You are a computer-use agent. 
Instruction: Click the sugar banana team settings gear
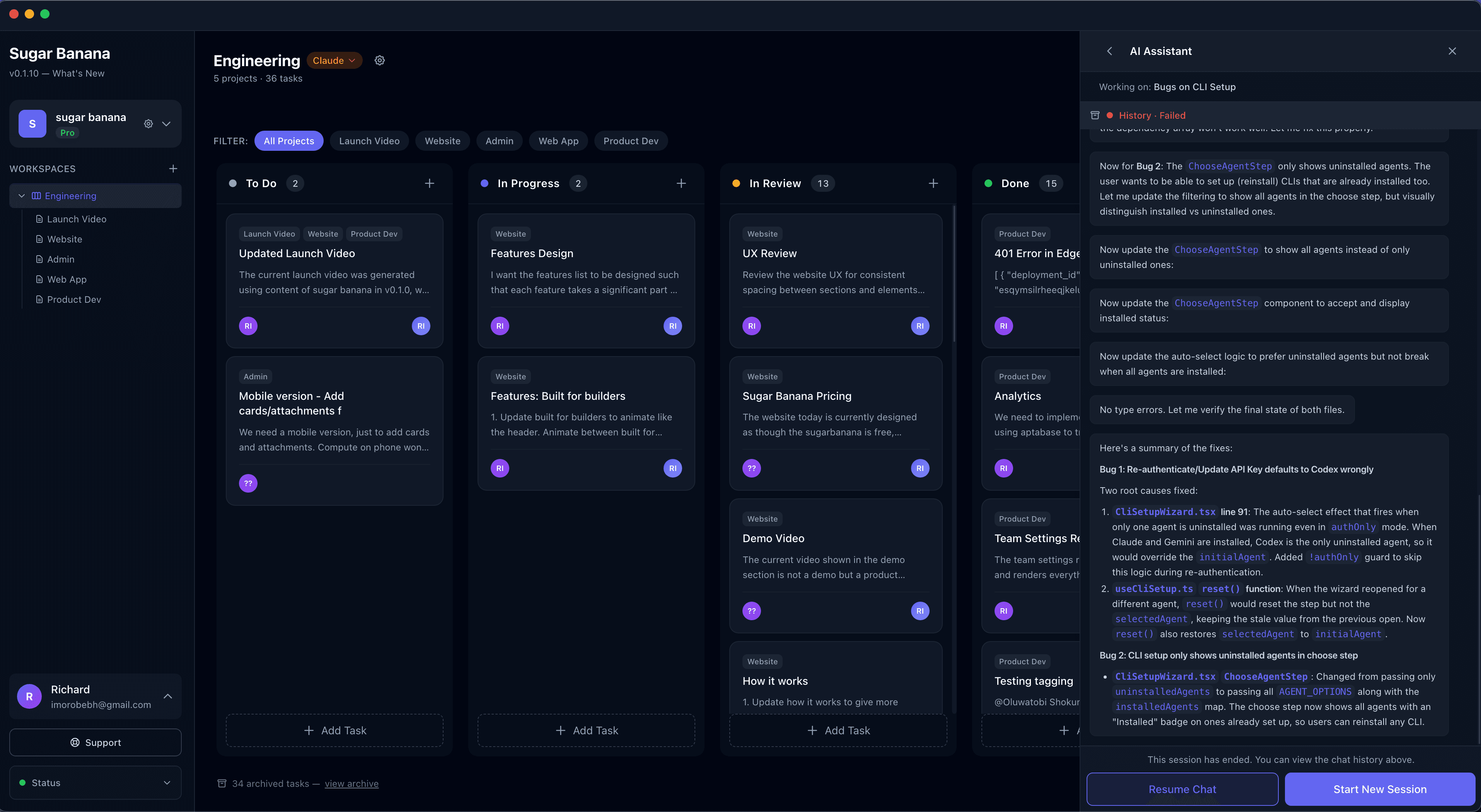(x=148, y=124)
